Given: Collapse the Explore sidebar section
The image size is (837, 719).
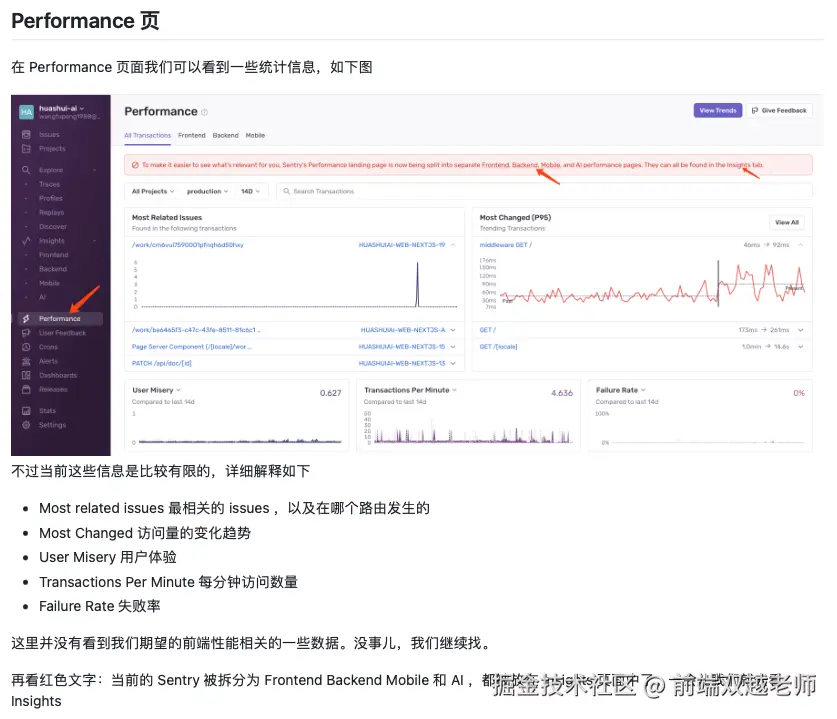Looking at the screenshot, I should [94, 170].
